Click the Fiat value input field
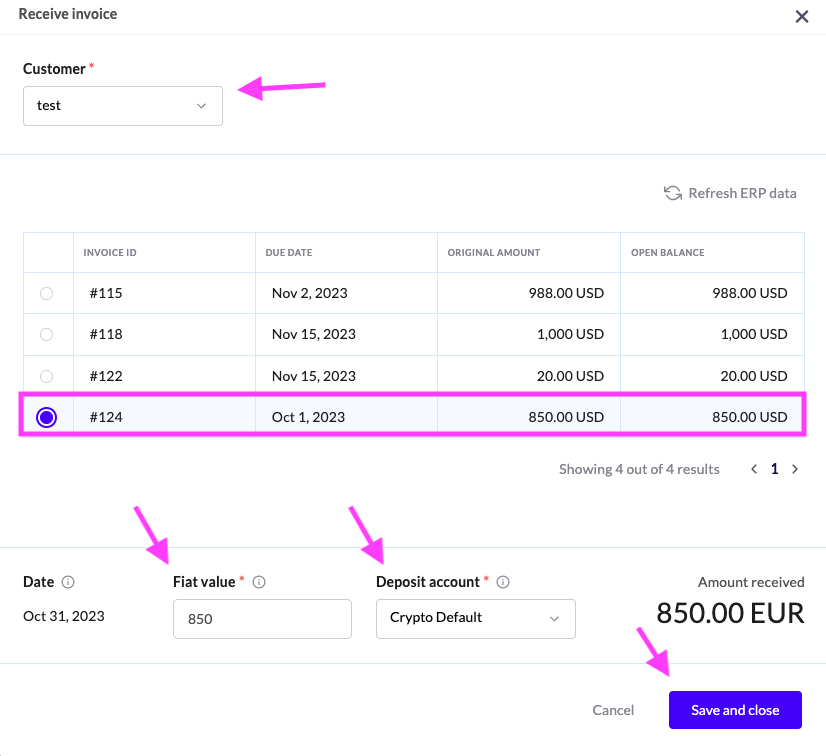 262,619
